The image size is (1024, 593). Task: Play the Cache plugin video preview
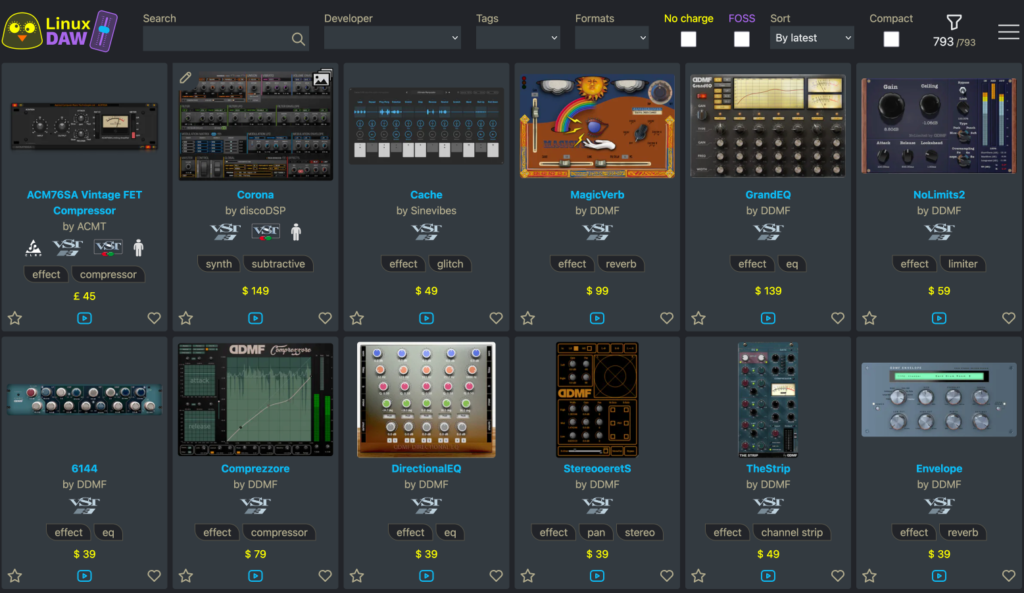coord(426,318)
